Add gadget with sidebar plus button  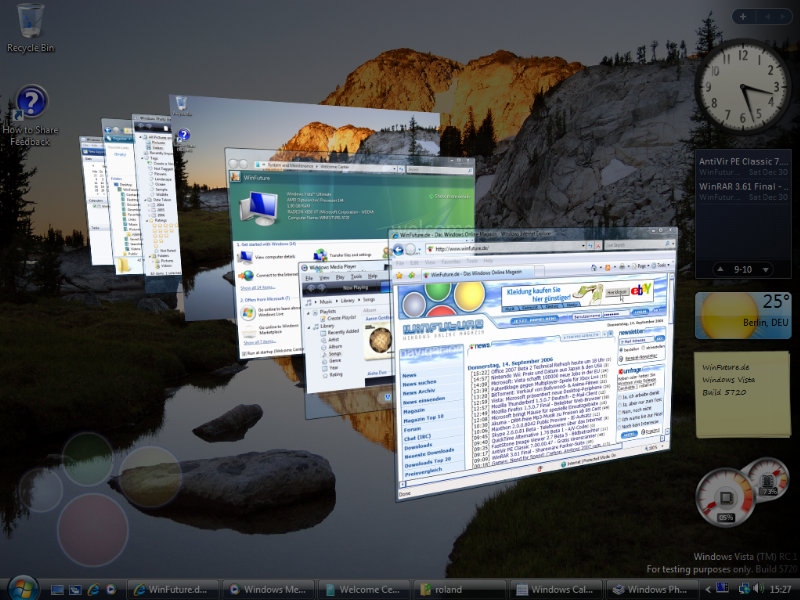(x=743, y=17)
